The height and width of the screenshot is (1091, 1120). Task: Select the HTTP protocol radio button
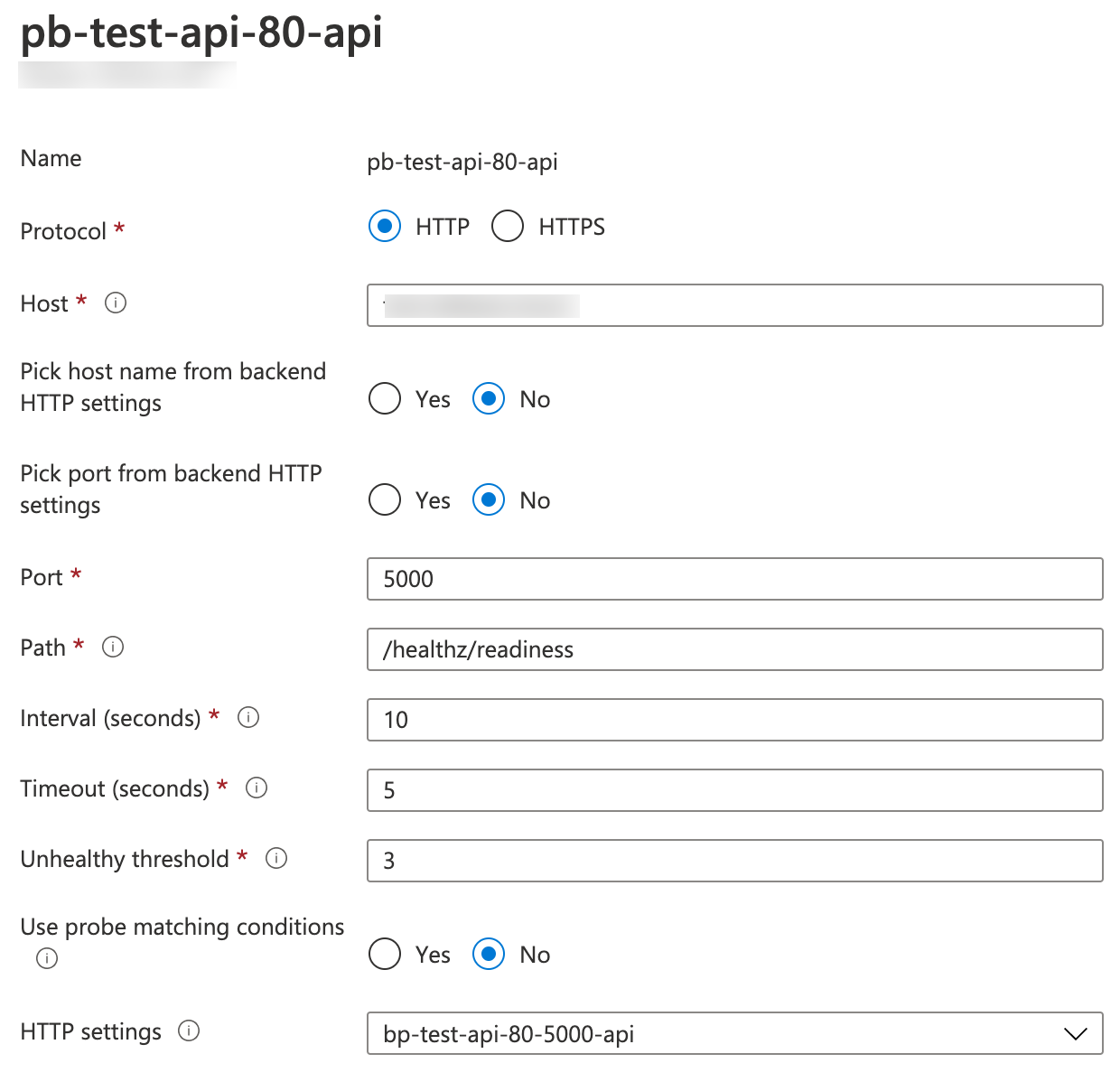[385, 226]
